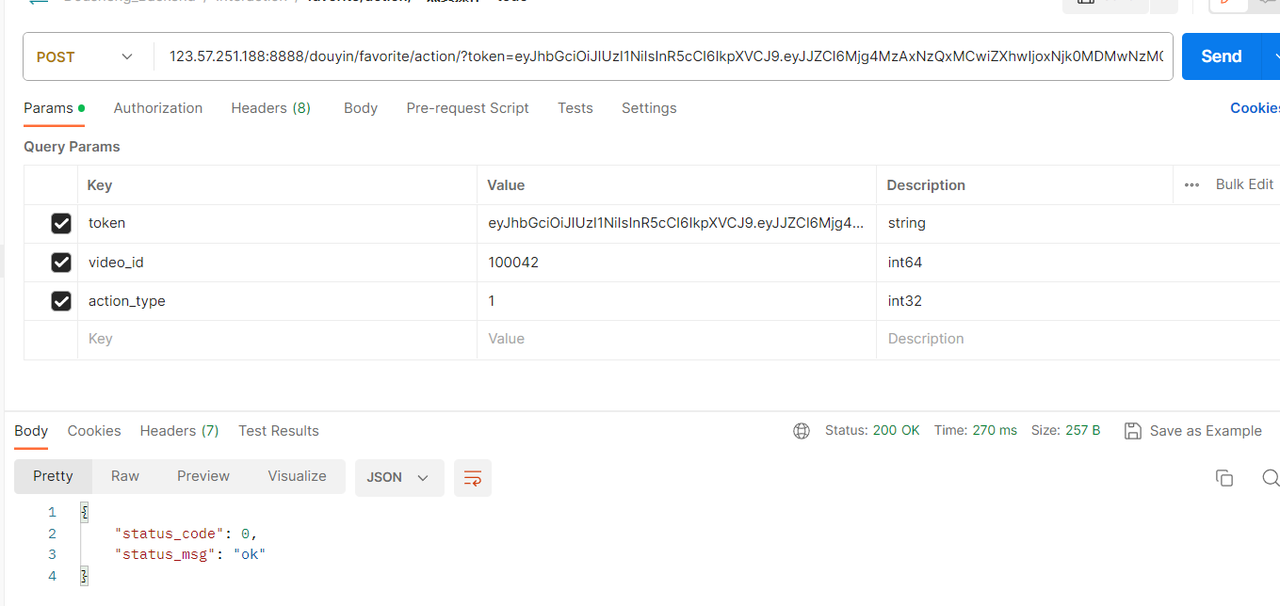The width and height of the screenshot is (1280, 606).
Task: Click Save as Example button
Action: tap(1193, 431)
